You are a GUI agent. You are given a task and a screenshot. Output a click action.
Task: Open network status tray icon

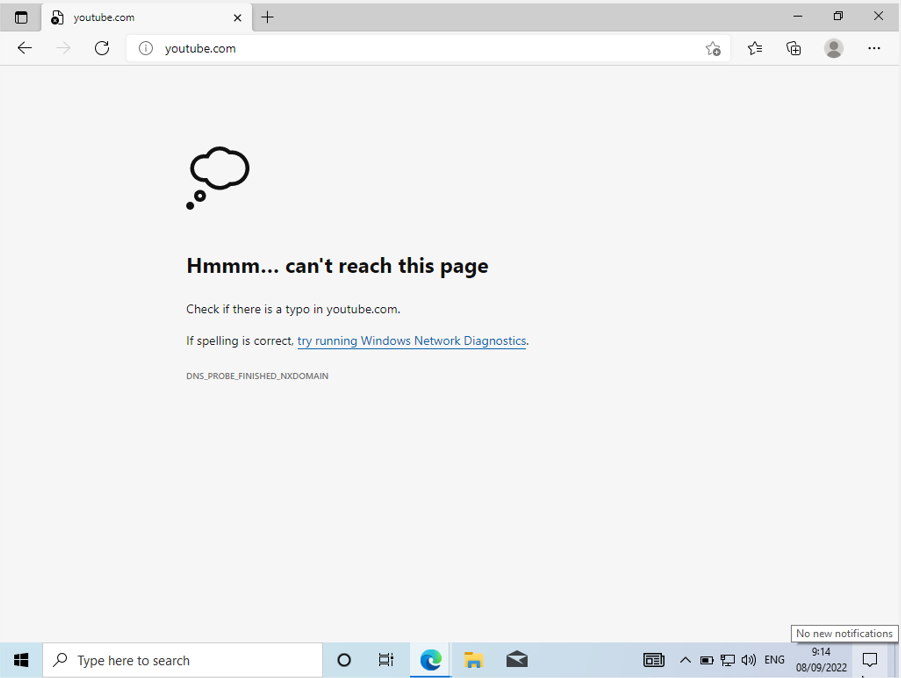click(727, 660)
